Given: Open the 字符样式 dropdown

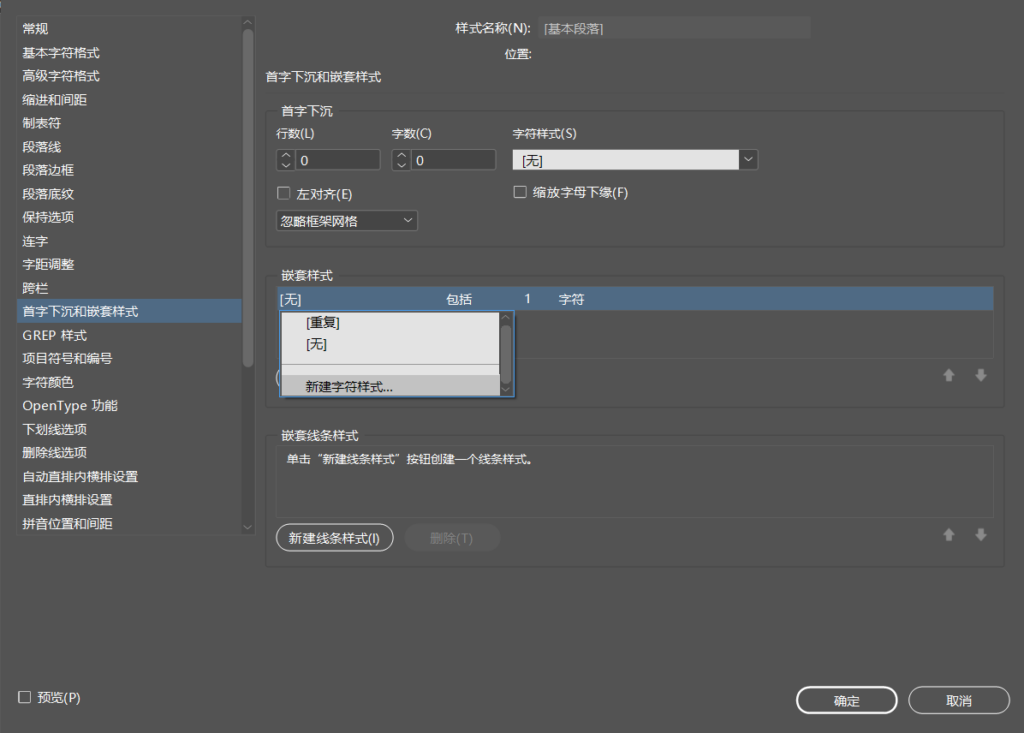Looking at the screenshot, I should 748,160.
